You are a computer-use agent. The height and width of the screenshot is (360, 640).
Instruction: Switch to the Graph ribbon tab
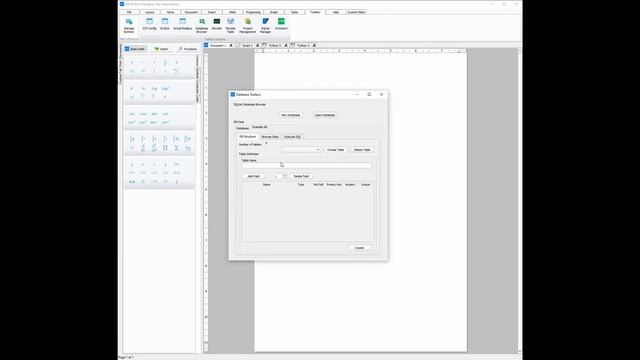[273, 12]
